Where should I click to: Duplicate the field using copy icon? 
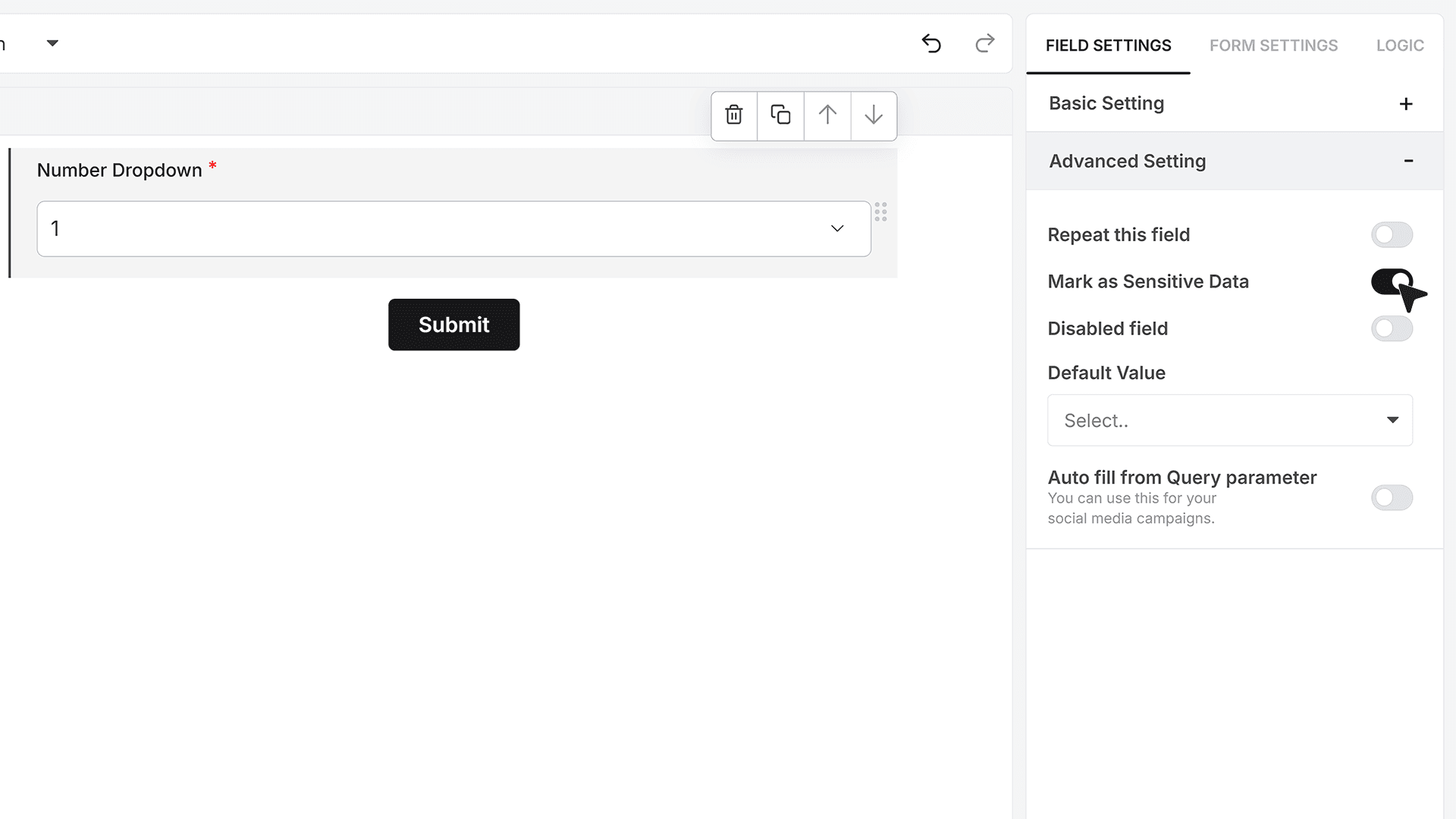coord(780,115)
